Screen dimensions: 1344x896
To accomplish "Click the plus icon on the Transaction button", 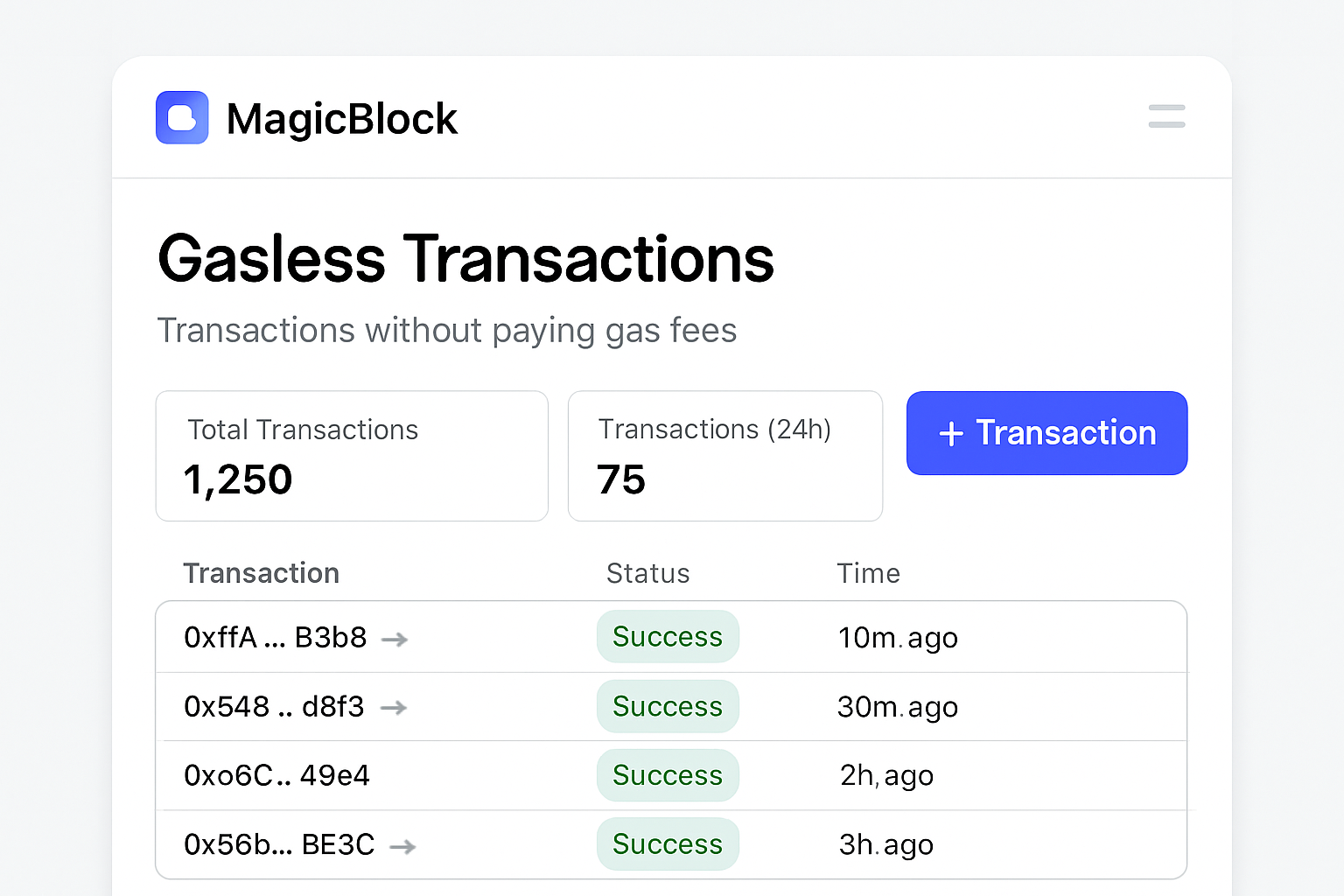I will coord(950,433).
